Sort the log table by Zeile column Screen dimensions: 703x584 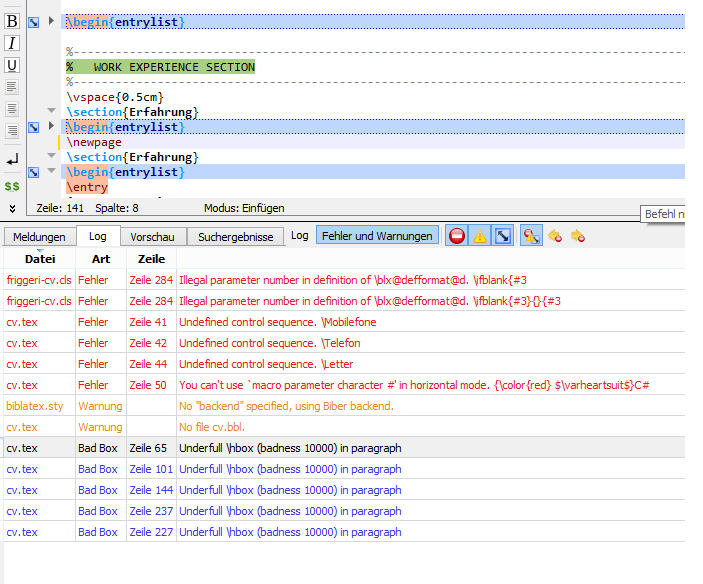151,259
